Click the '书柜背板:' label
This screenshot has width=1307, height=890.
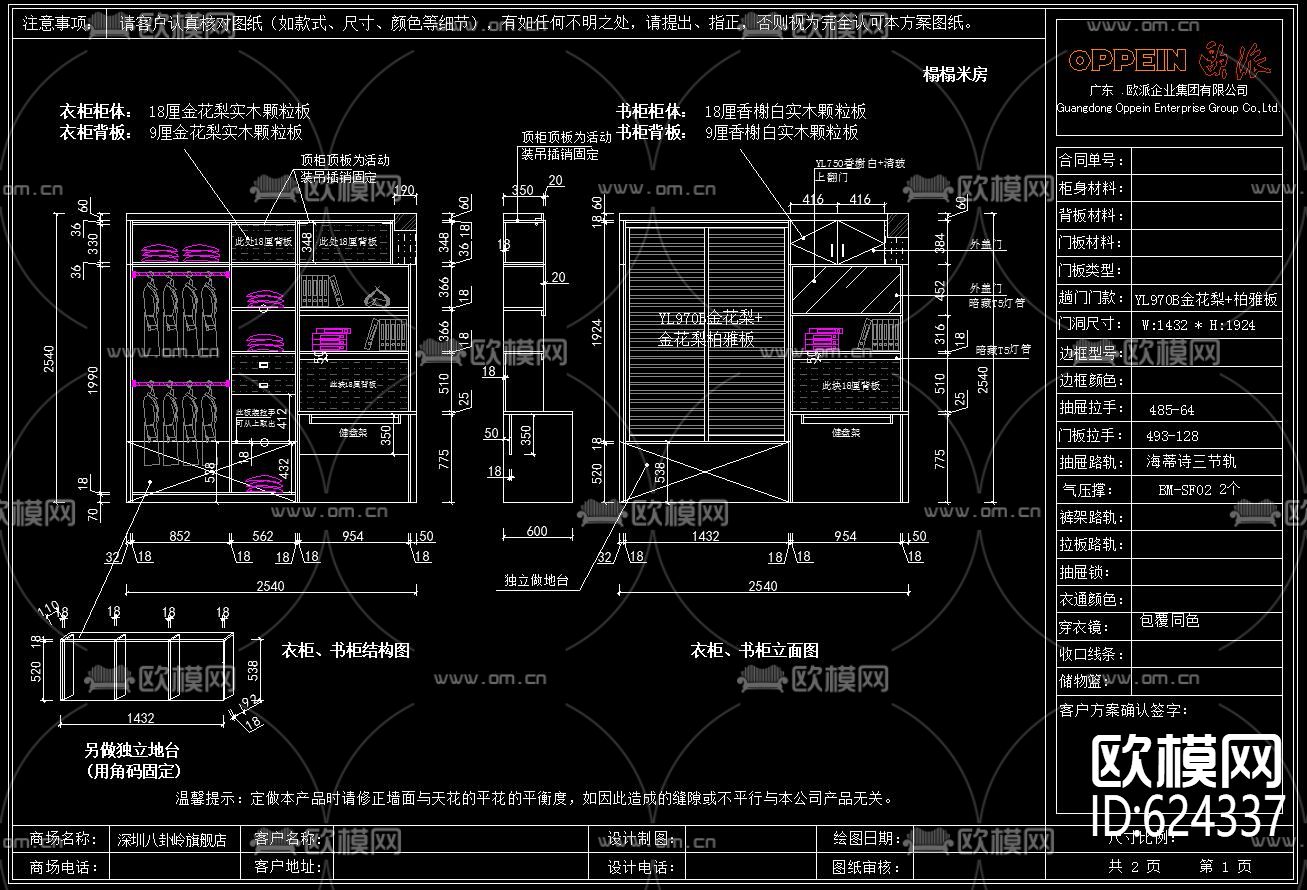651,132
